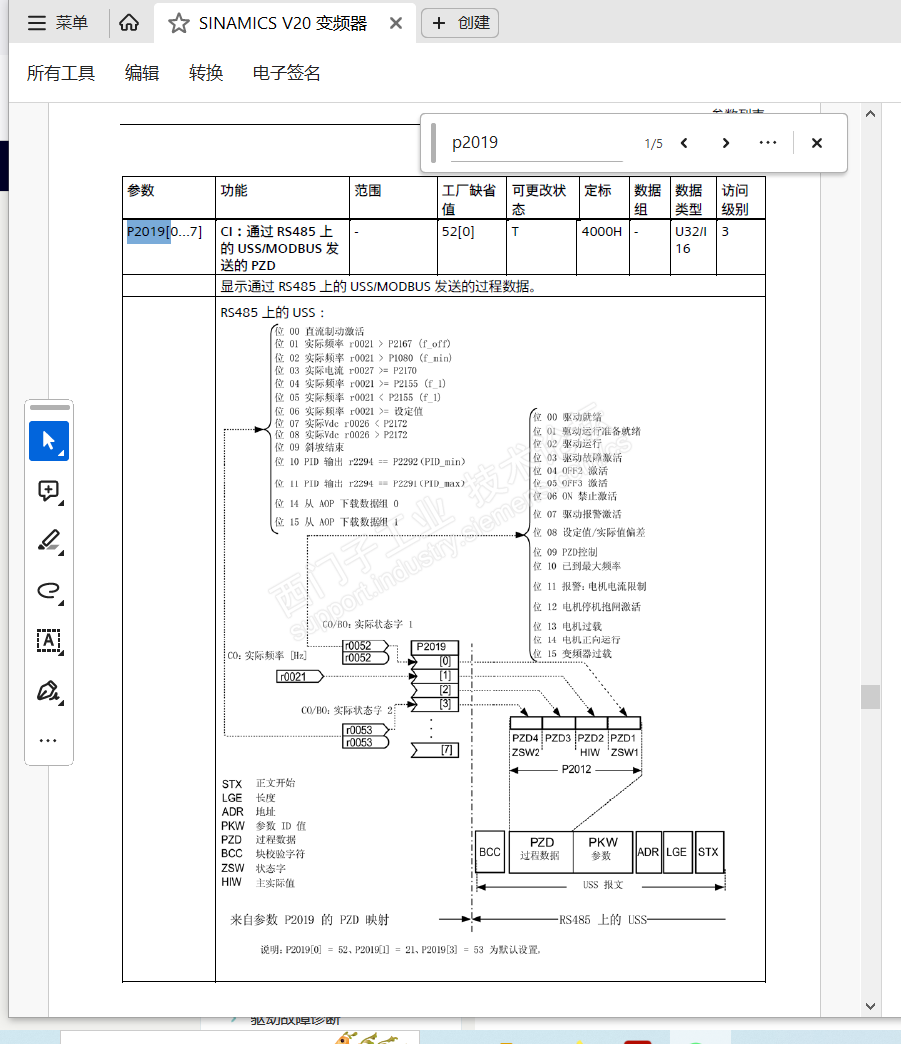Open the 编辑 menu
Viewport: 901px width, 1044px height.
pos(142,73)
